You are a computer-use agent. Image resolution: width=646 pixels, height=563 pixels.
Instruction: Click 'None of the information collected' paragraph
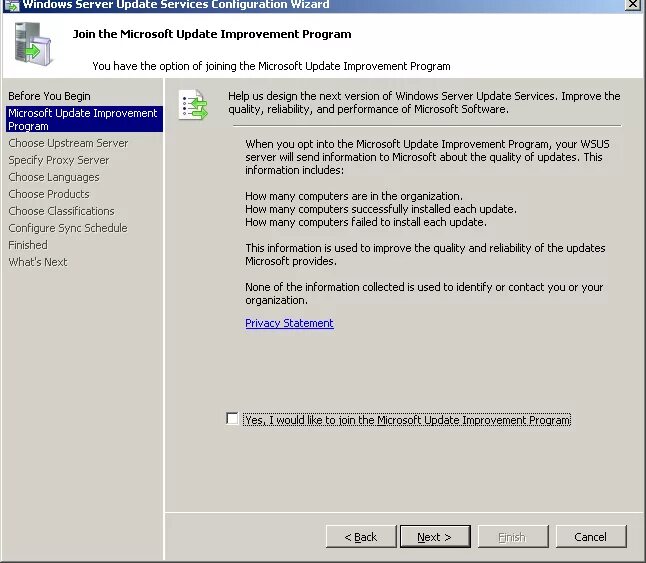[x=424, y=294]
